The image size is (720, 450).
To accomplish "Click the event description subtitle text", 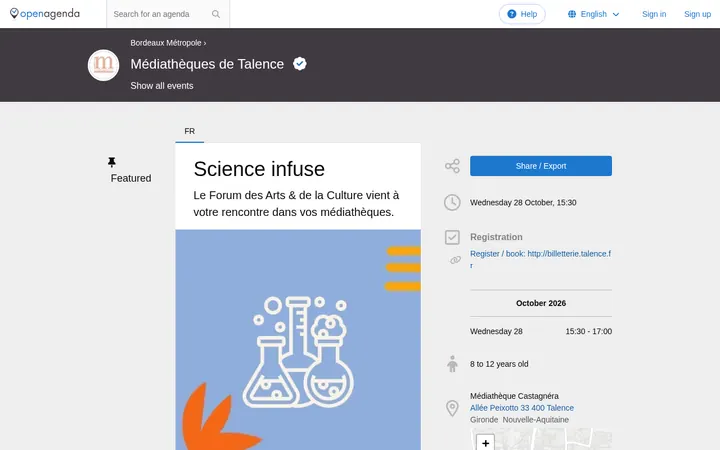I will (x=296, y=203).
